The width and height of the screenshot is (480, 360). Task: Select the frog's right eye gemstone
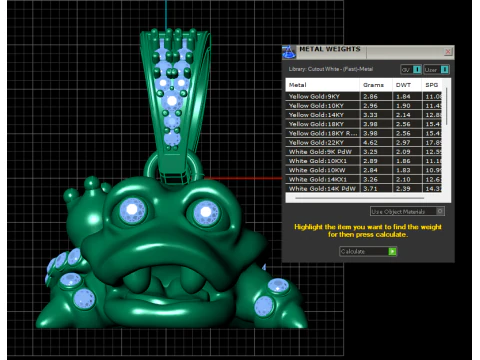point(206,212)
